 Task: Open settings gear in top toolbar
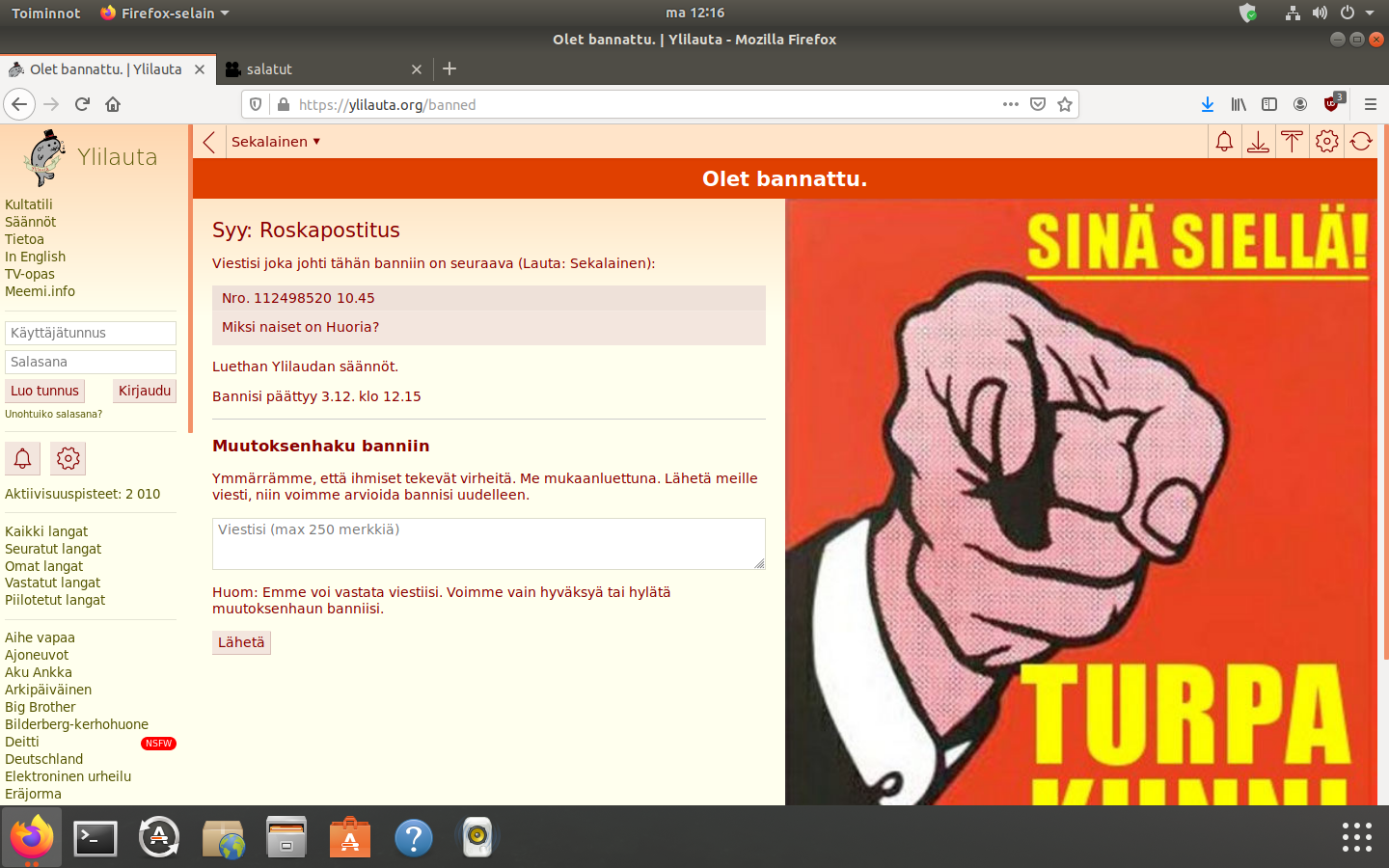1326,142
